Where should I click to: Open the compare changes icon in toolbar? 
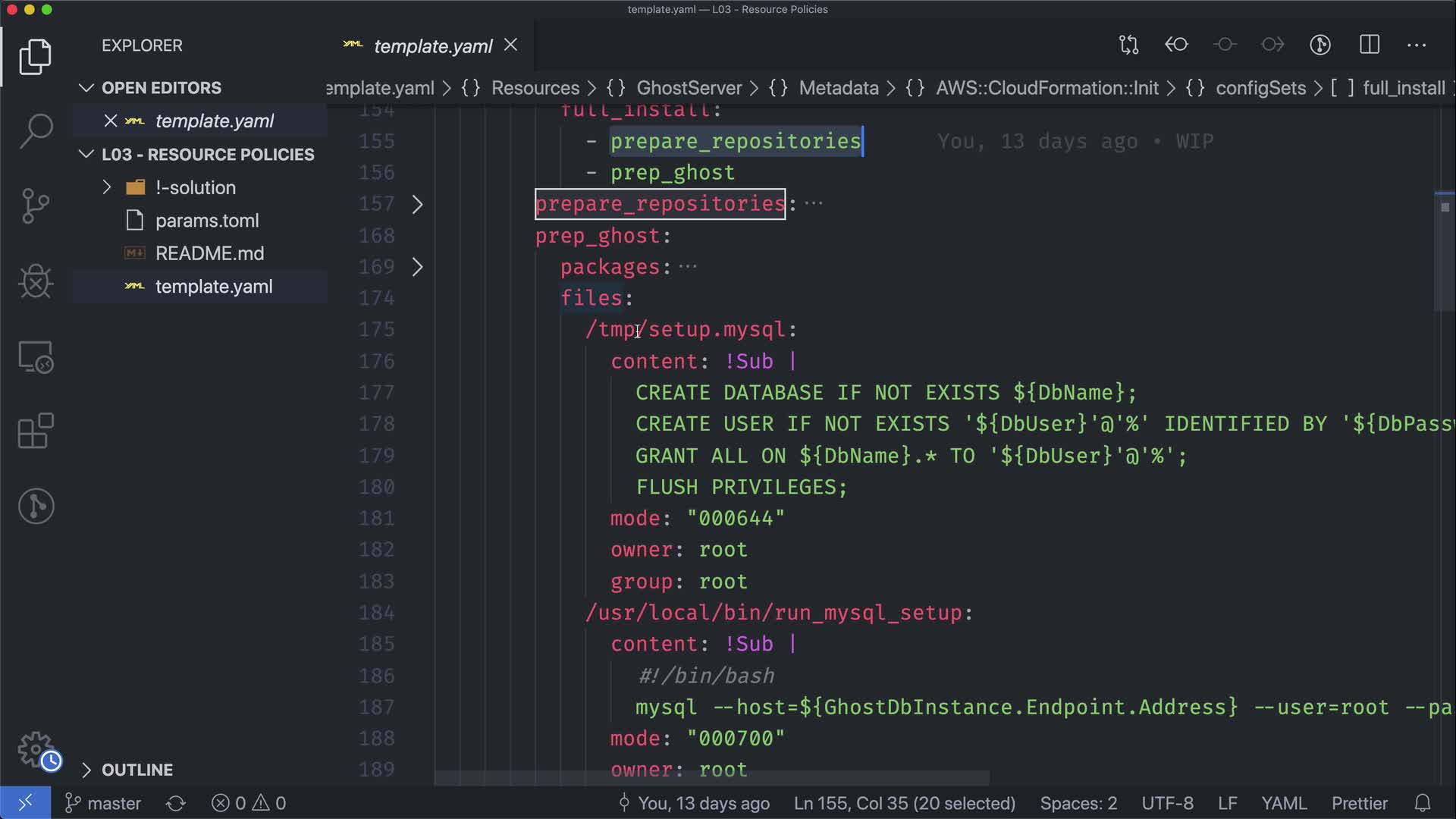[1128, 45]
